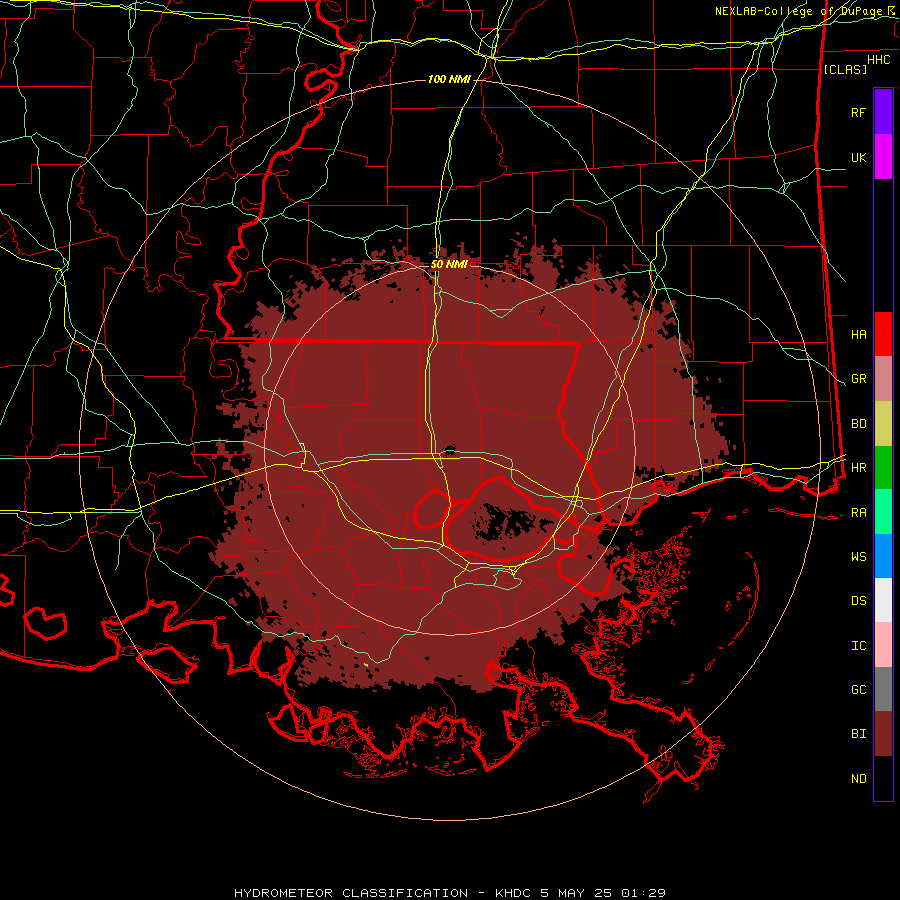Click the WS legend label
900x900 pixels.
[858, 556]
